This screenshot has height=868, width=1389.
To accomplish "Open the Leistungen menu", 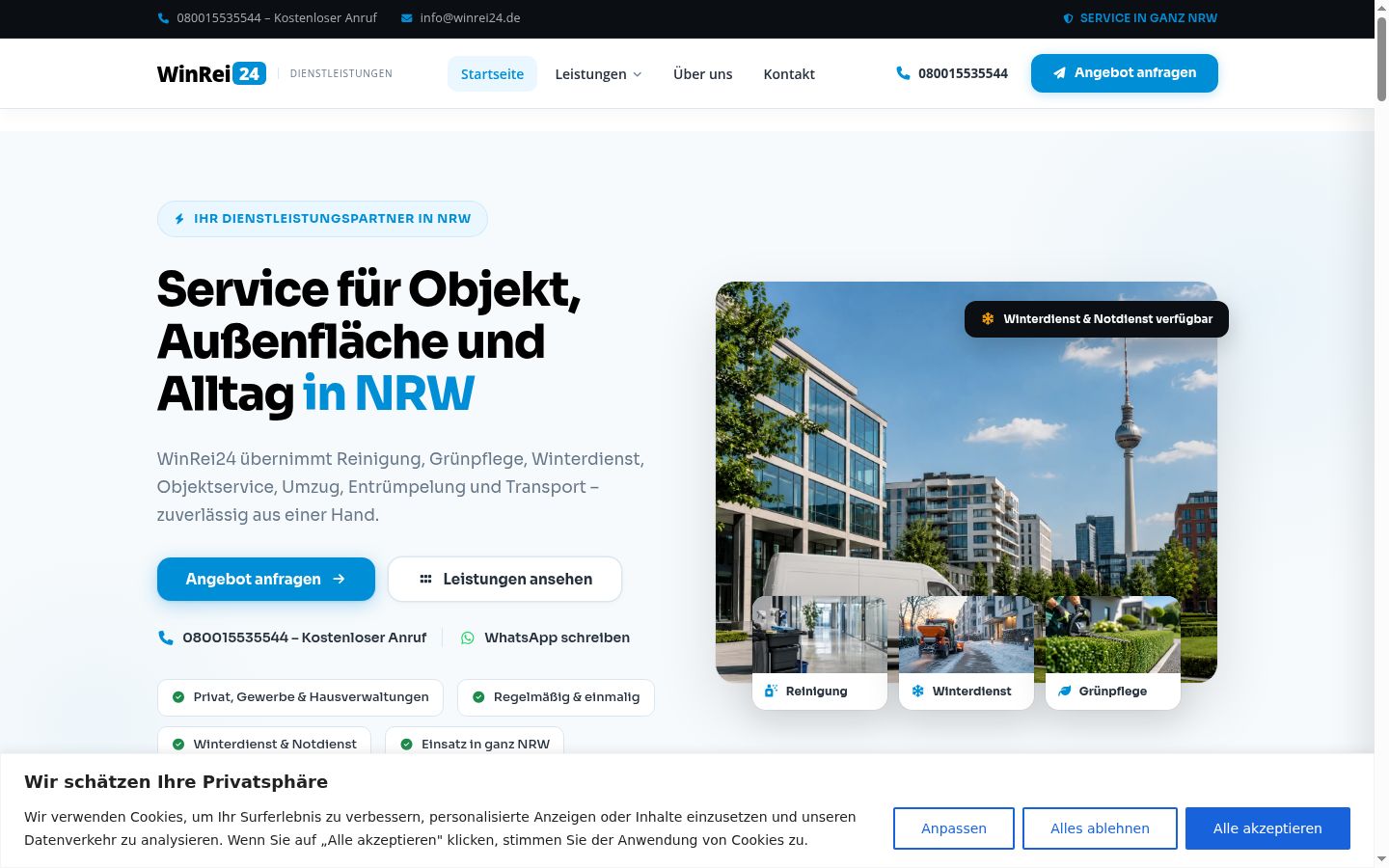I will (598, 74).
